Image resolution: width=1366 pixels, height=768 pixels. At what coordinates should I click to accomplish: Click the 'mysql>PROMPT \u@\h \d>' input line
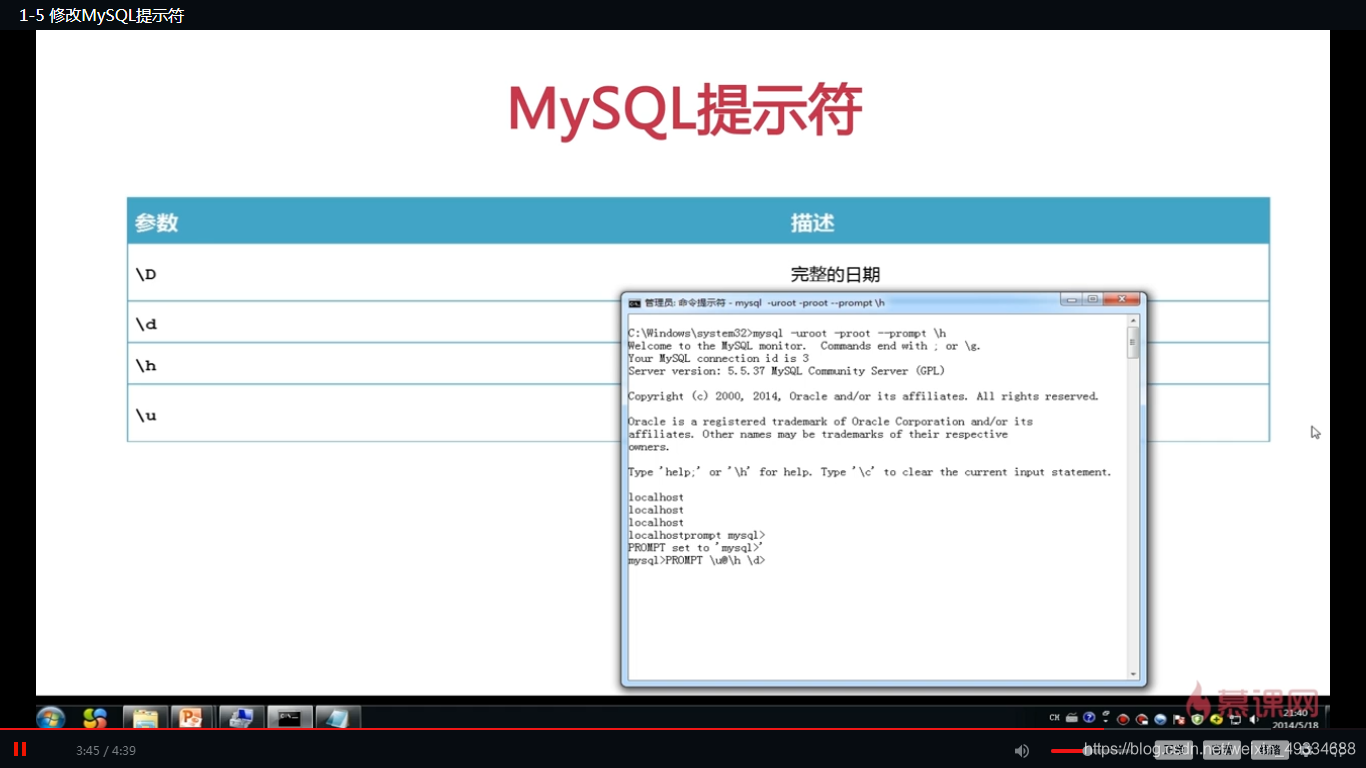696,560
